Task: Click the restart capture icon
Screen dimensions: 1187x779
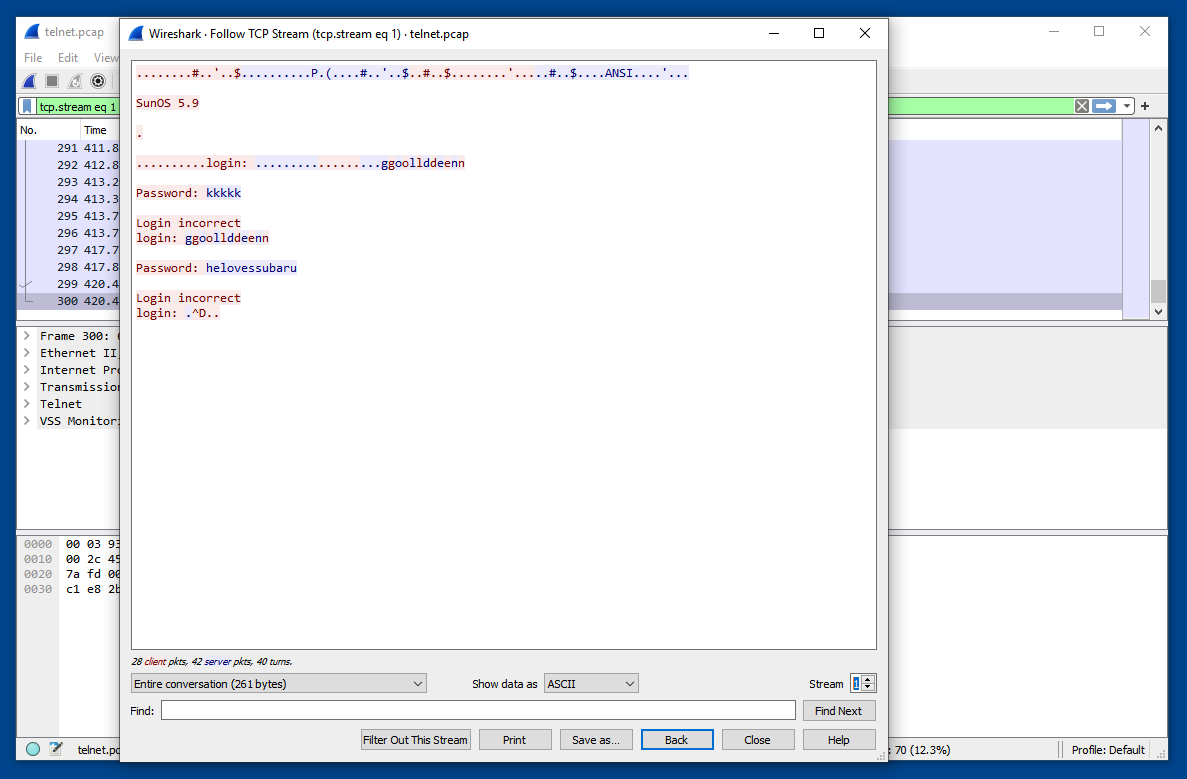Action: (75, 81)
